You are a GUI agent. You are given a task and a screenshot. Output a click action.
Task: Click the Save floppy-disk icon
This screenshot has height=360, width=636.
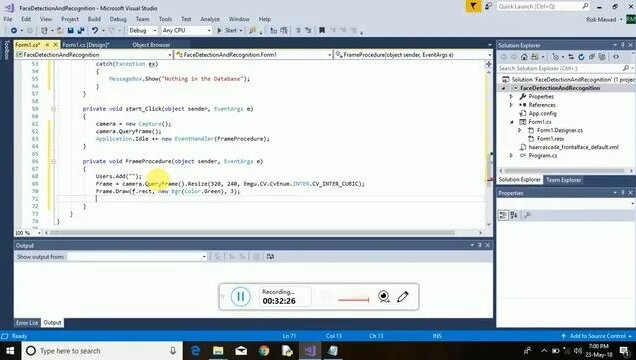point(71,30)
